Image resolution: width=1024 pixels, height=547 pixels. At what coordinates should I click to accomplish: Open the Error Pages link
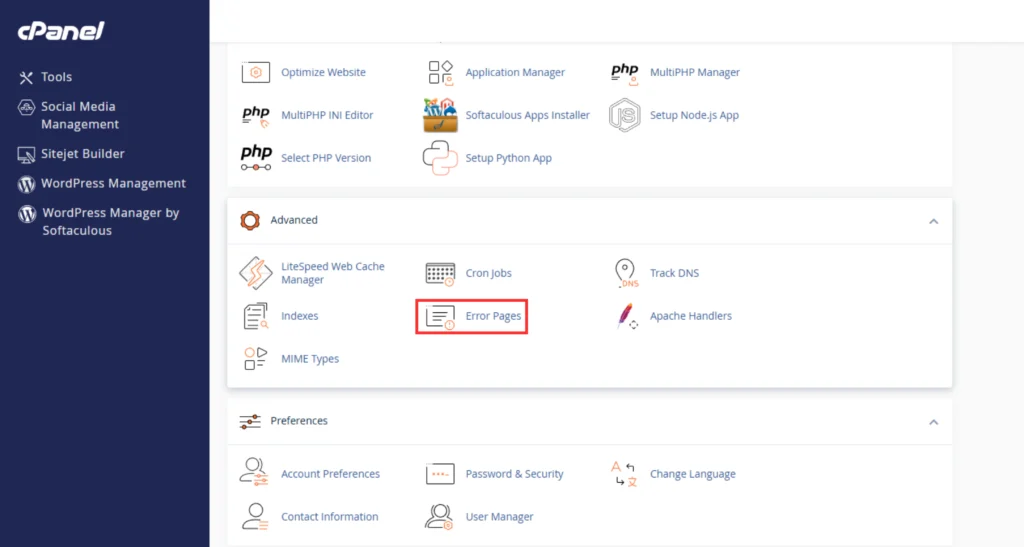point(493,316)
